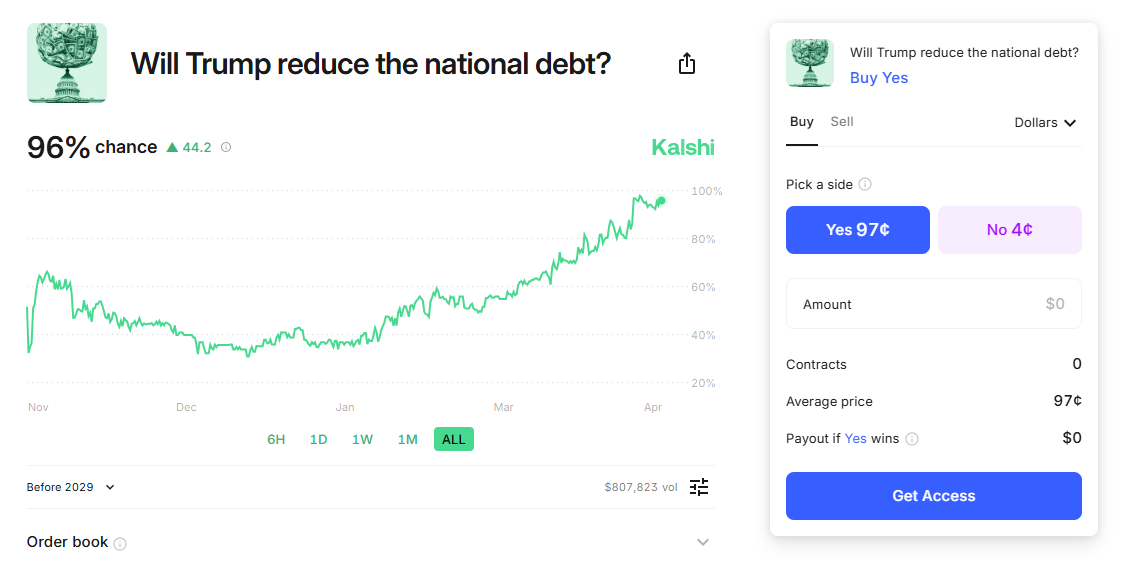The image size is (1126, 574).
Task: Click the info icon next to 44.2
Action: pyautogui.click(x=225, y=147)
